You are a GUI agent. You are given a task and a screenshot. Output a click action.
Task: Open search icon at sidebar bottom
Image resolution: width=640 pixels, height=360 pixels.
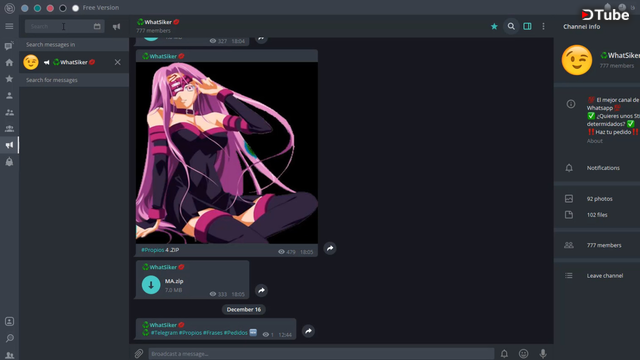[9, 338]
